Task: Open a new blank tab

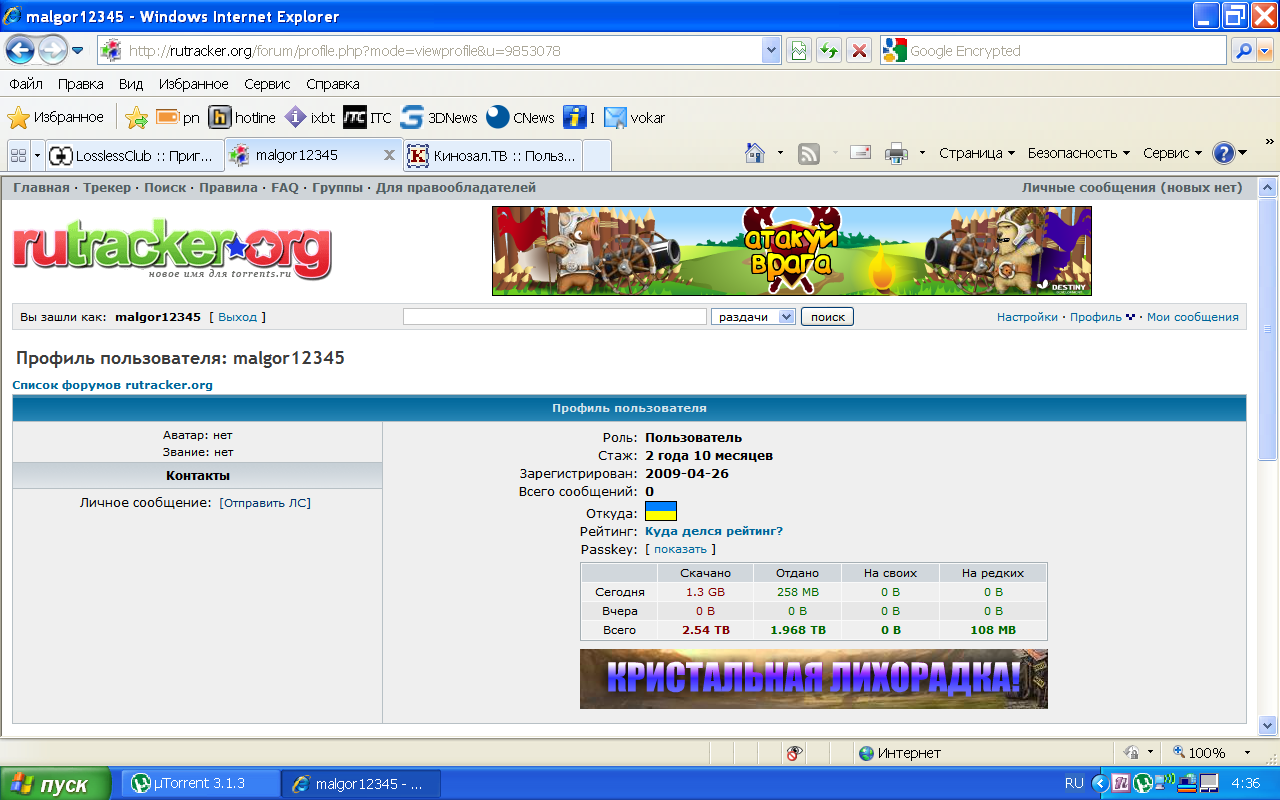Action: [x=596, y=155]
